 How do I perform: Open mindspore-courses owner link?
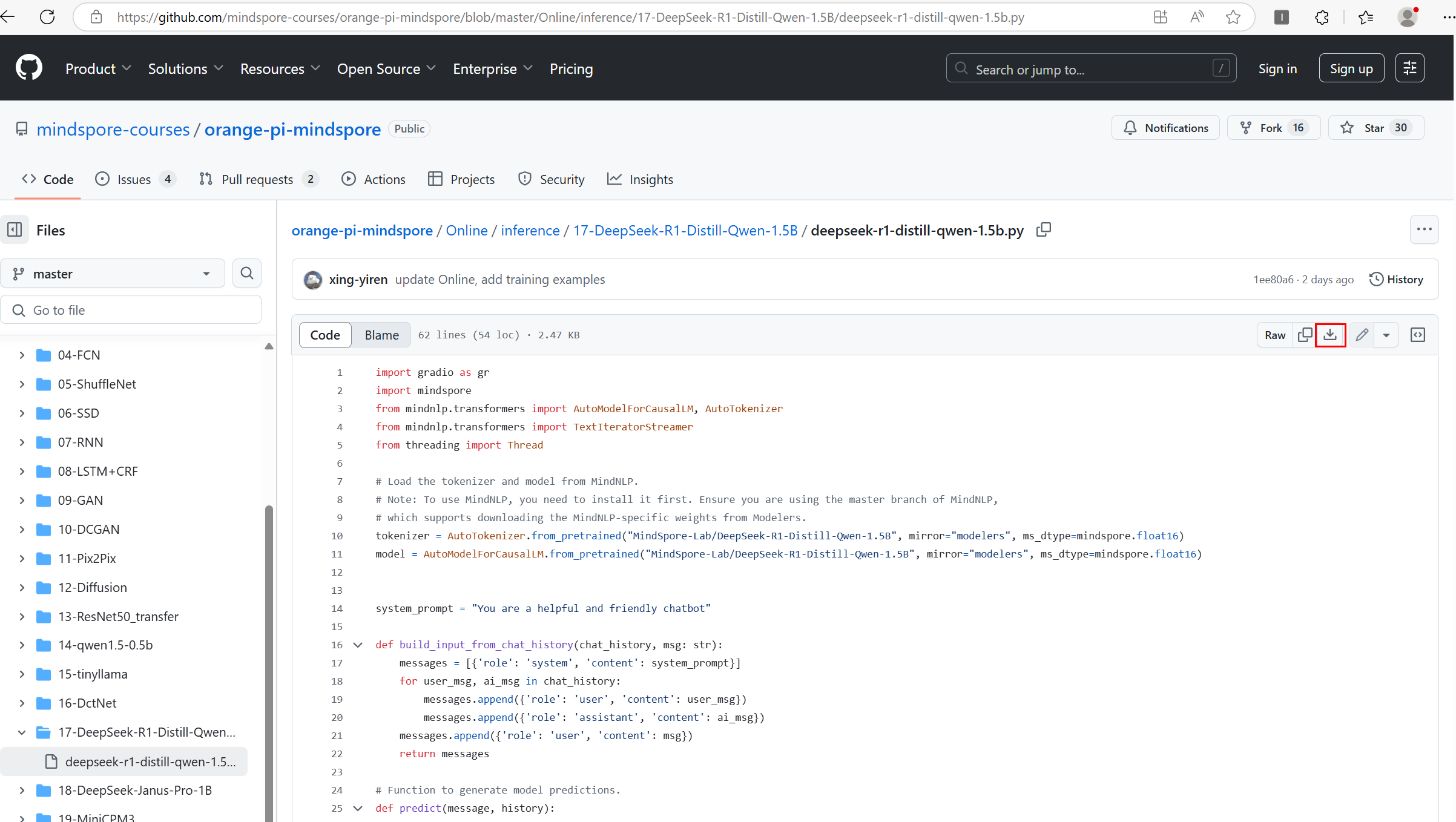[113, 129]
